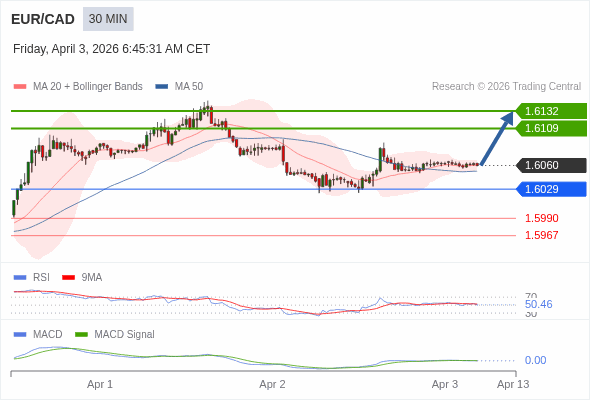This screenshot has width=590, height=400.
Task: Click 'Research © 2026 Trading Central' credit text
Action: [506, 87]
